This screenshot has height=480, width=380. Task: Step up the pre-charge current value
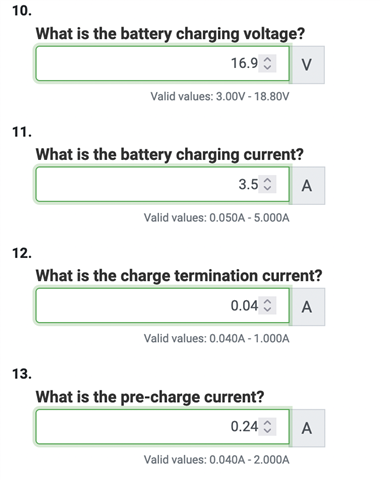[x=267, y=423]
